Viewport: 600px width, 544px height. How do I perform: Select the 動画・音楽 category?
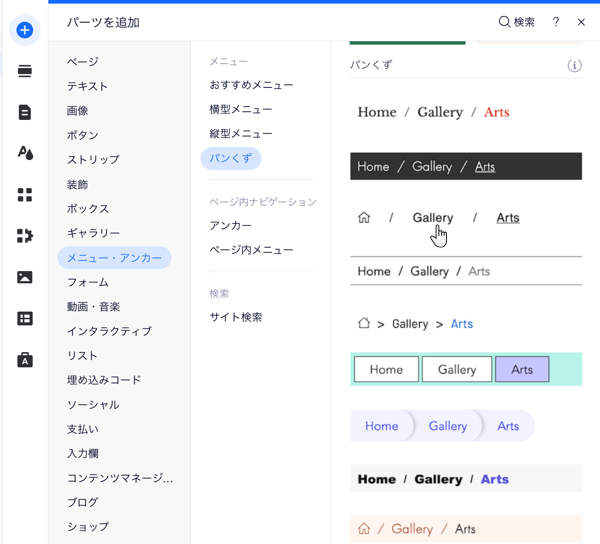click(93, 307)
